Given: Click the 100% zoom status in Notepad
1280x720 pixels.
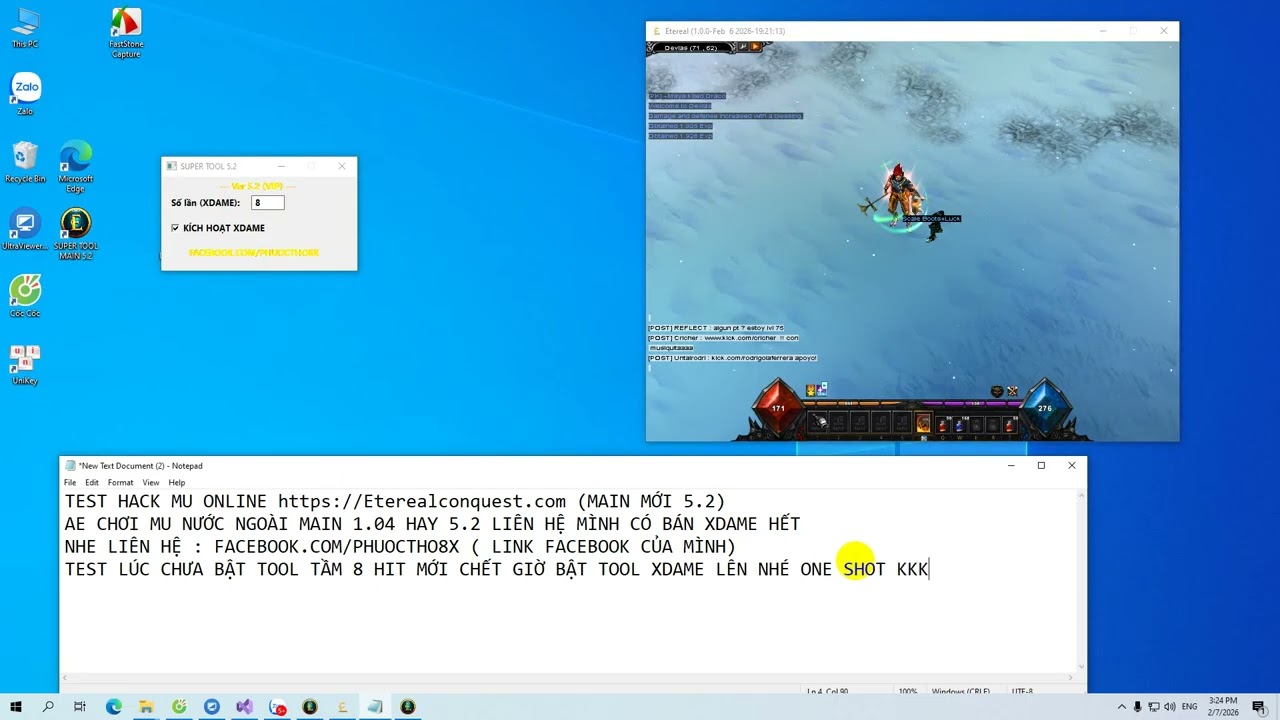Looking at the screenshot, I should coord(908,691).
